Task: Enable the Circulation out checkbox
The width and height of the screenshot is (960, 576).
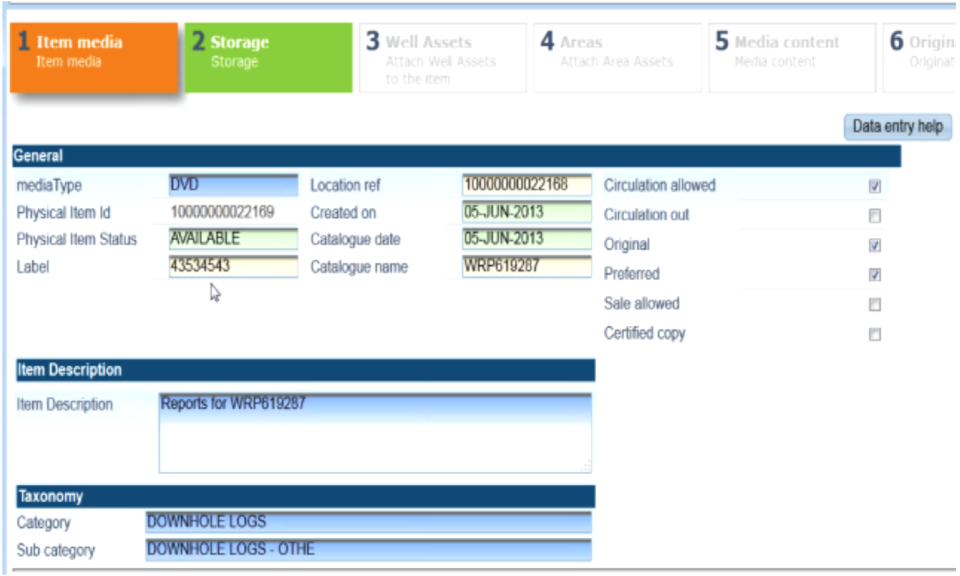Action: point(875,215)
